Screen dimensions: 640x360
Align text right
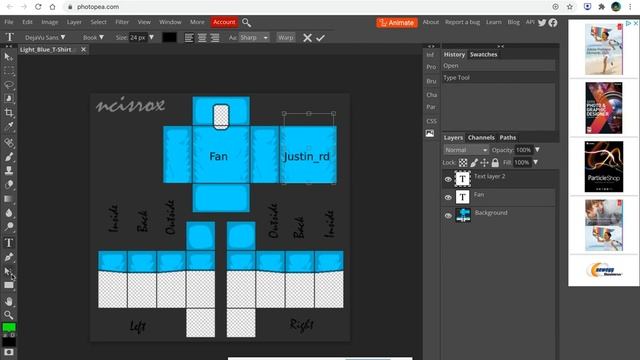(215, 38)
